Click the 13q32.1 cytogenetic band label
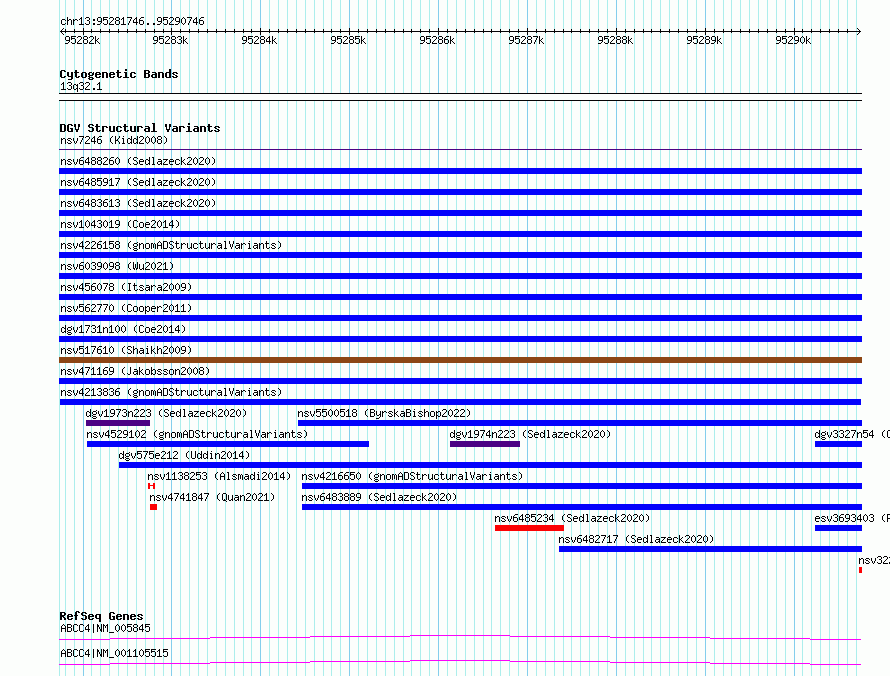The height and width of the screenshot is (676, 890). [x=81, y=86]
